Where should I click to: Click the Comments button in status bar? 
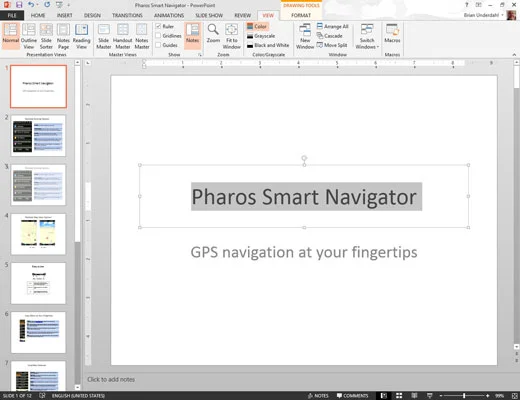pyautogui.click(x=352, y=396)
